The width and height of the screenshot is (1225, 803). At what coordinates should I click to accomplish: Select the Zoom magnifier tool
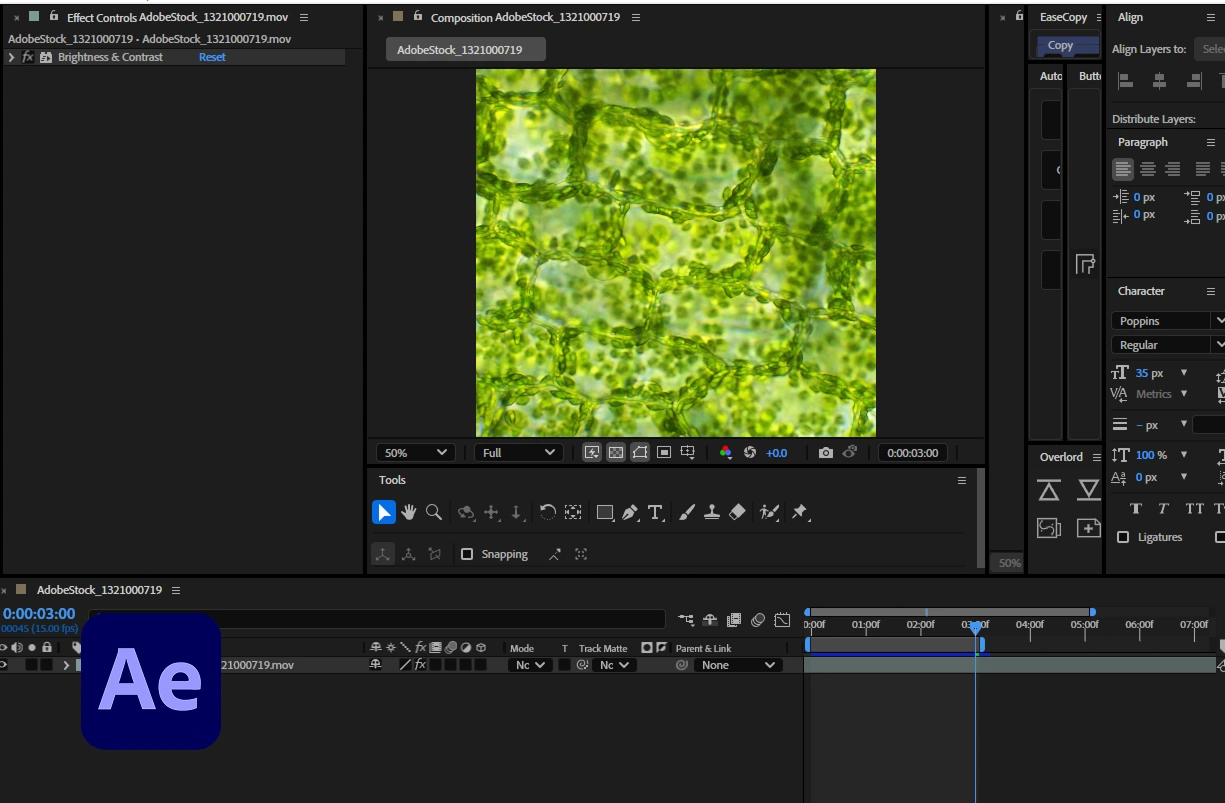click(434, 512)
